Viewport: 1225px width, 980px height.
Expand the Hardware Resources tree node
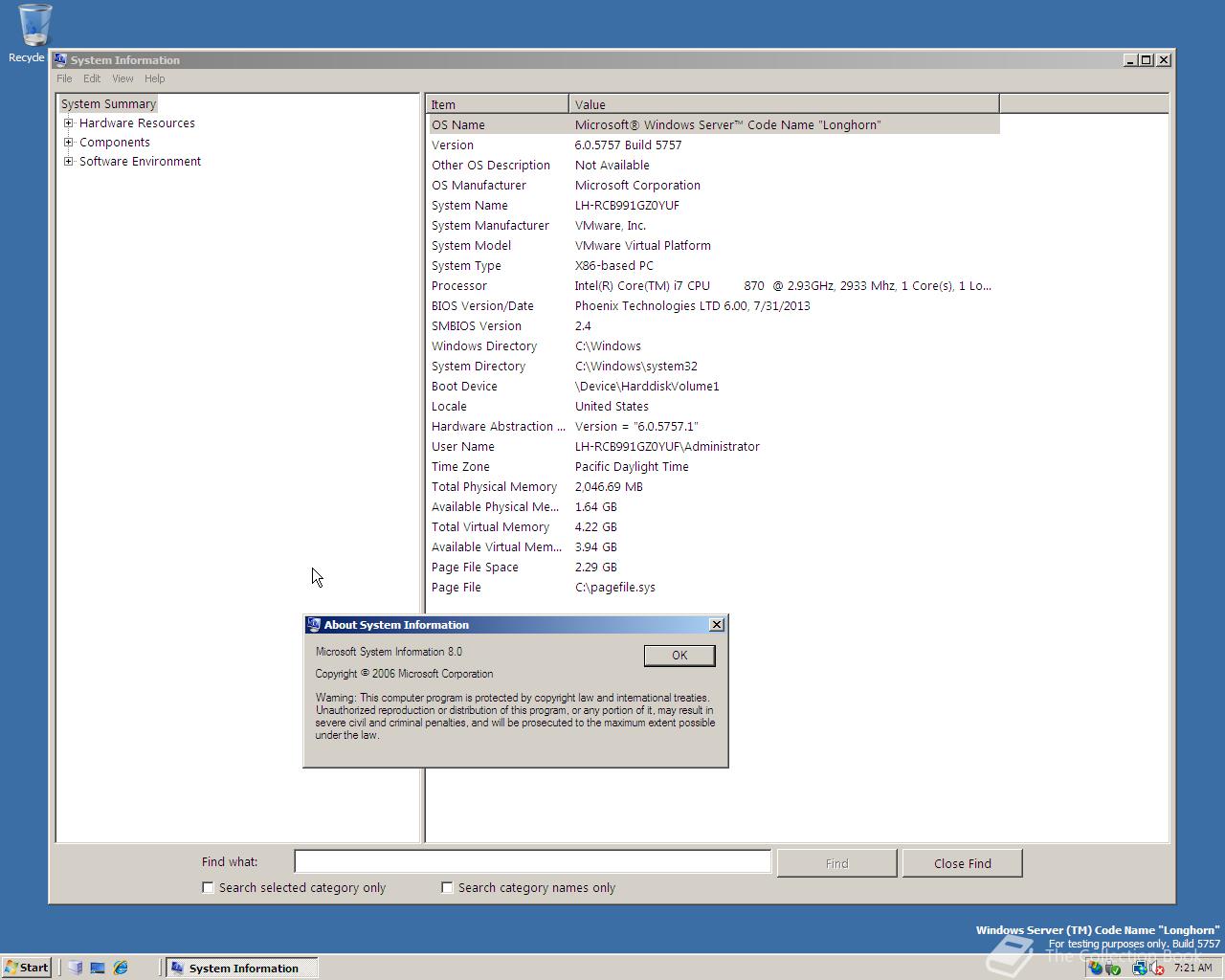68,122
